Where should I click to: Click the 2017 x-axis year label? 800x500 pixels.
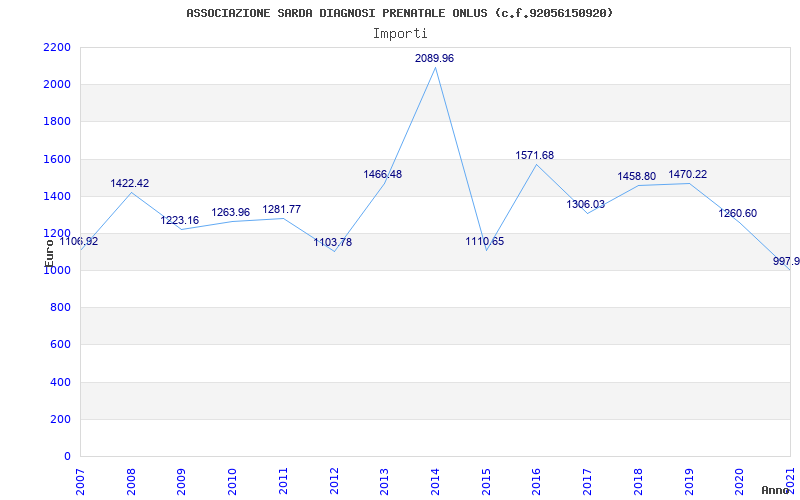point(588,482)
